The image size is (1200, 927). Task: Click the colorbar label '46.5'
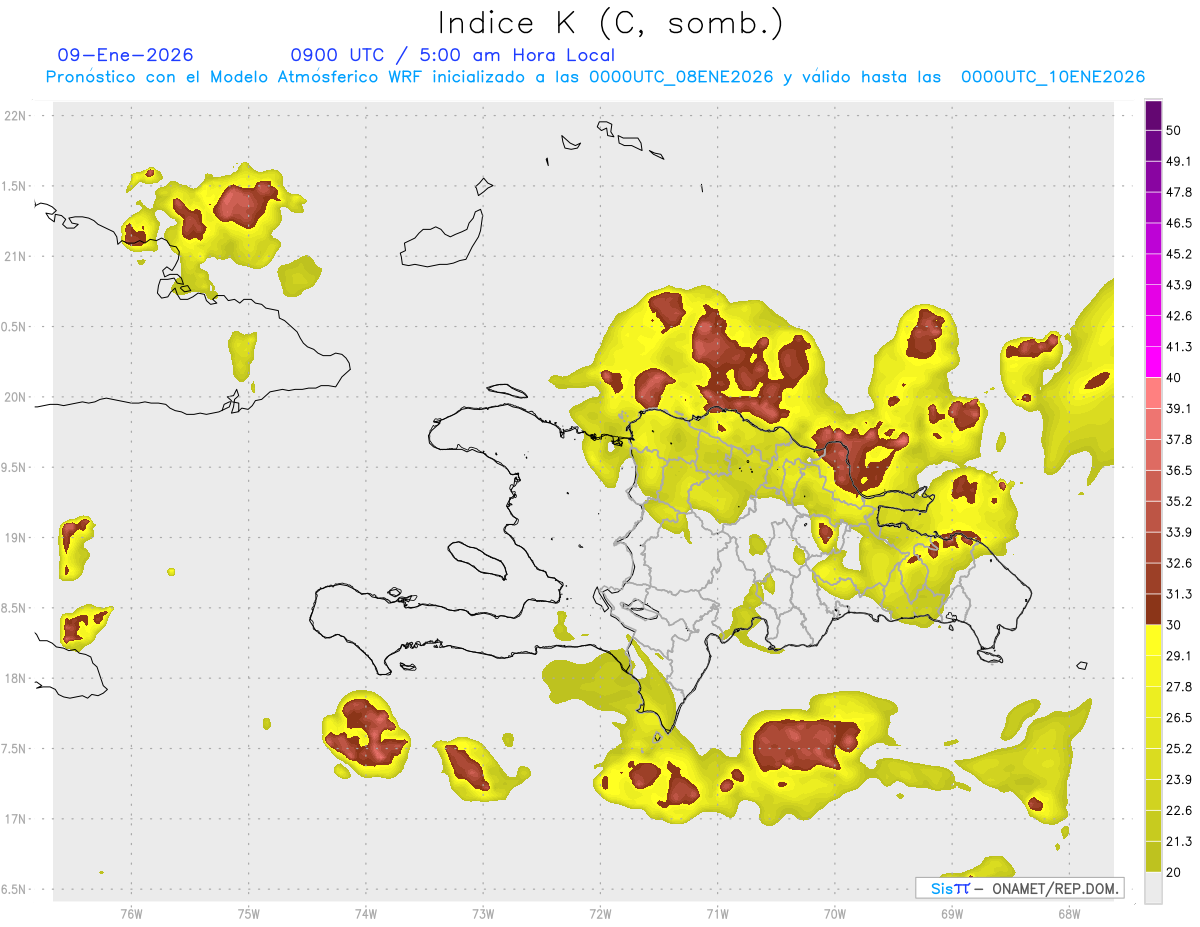click(x=1179, y=223)
